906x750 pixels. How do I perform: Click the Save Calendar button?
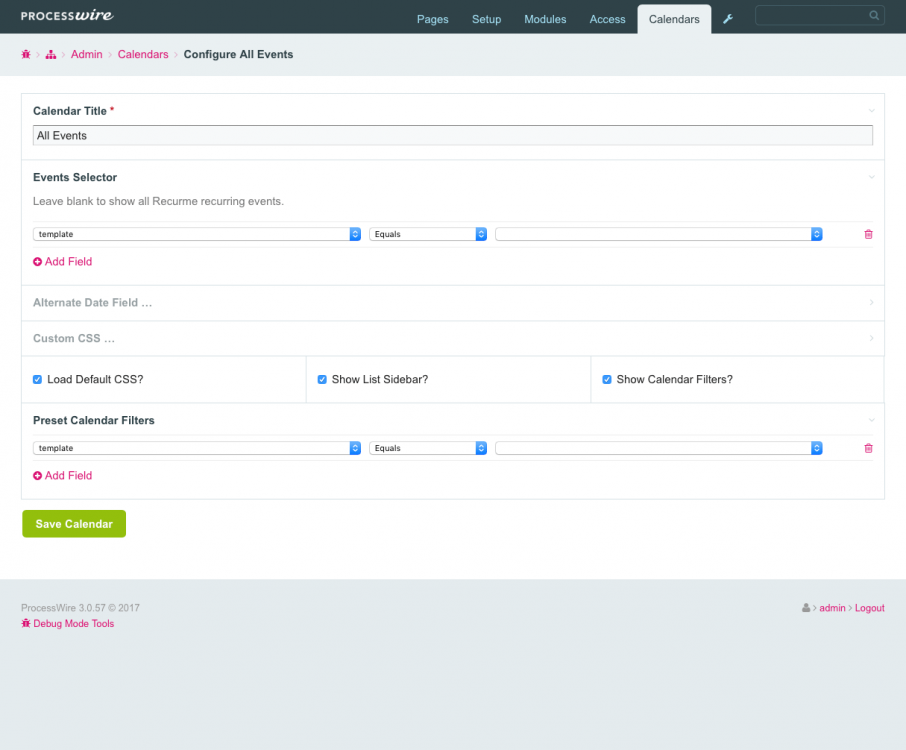tap(74, 524)
